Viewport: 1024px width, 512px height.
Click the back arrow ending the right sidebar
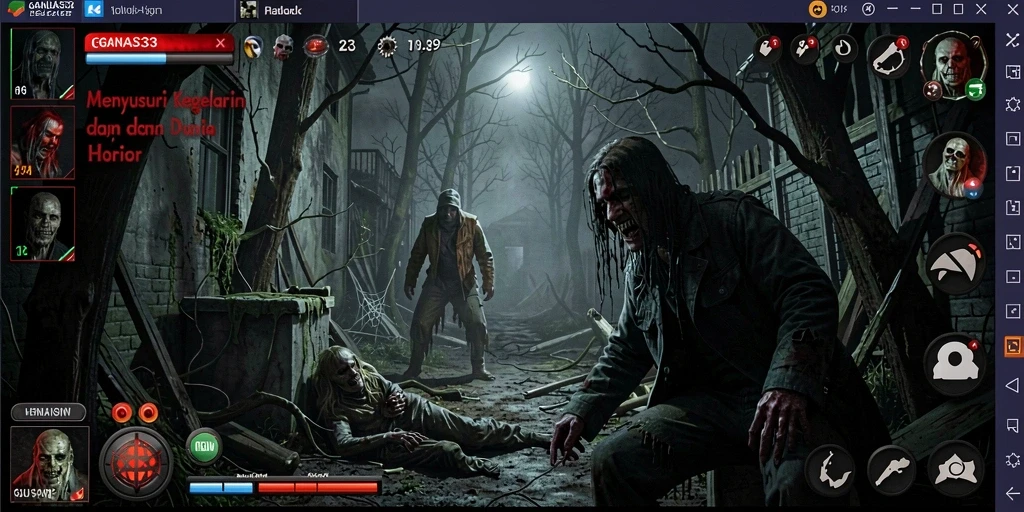pos(1013,493)
